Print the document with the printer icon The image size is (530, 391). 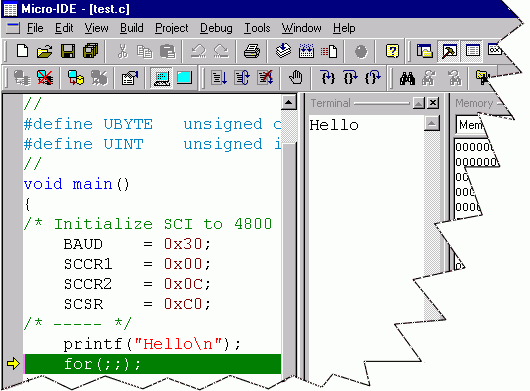(252, 51)
